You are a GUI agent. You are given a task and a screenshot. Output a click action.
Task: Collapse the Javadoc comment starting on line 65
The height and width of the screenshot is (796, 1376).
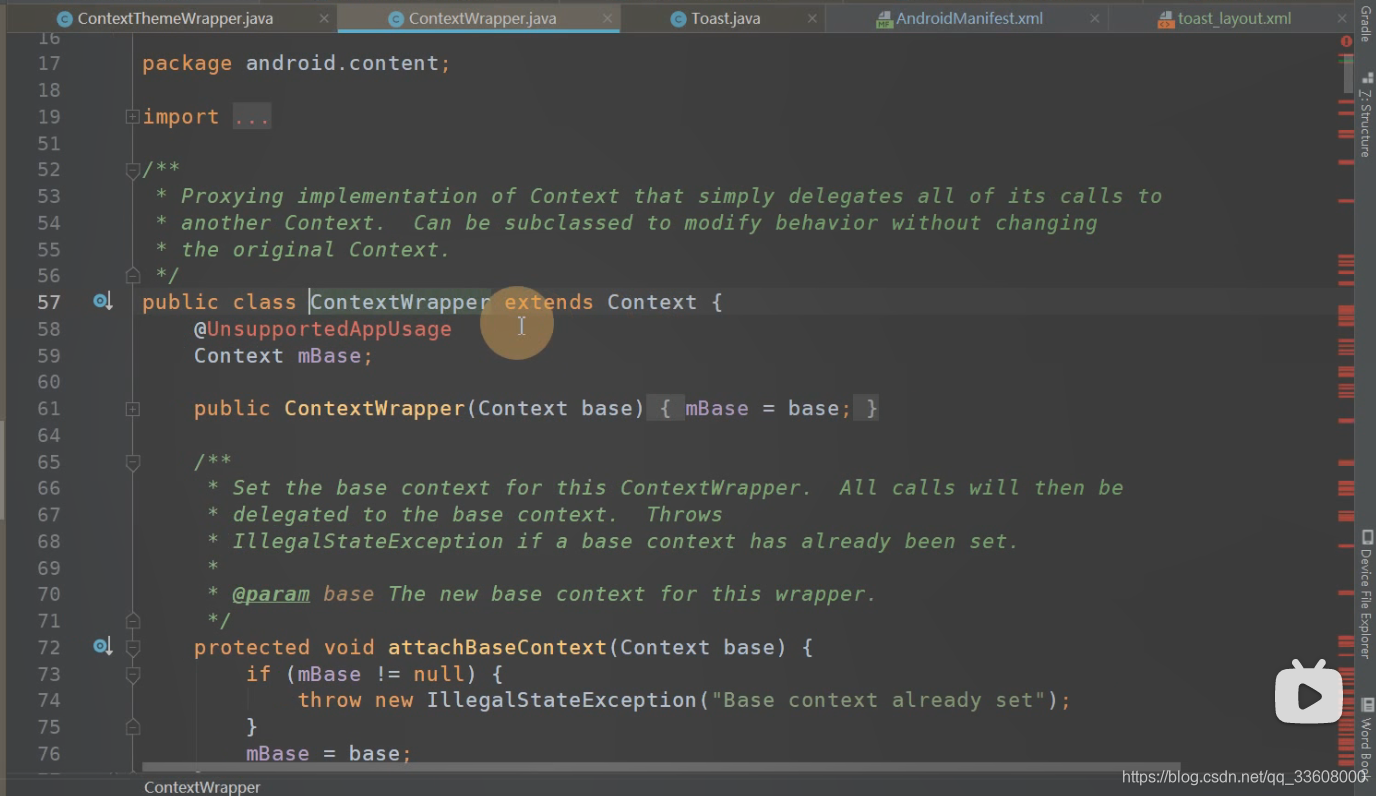[132, 462]
